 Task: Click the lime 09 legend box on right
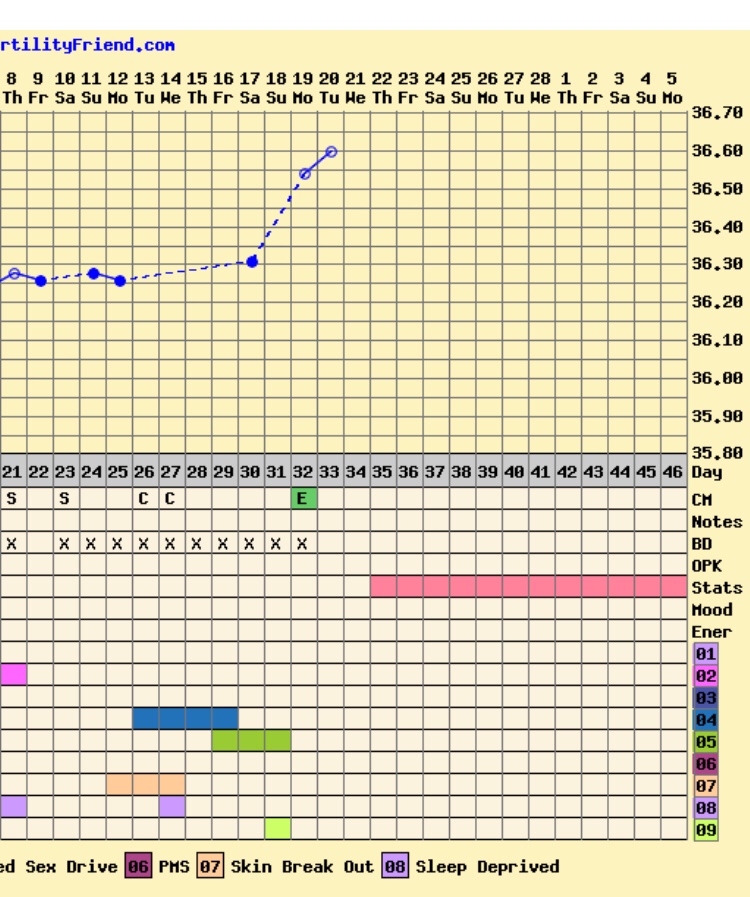[706, 830]
